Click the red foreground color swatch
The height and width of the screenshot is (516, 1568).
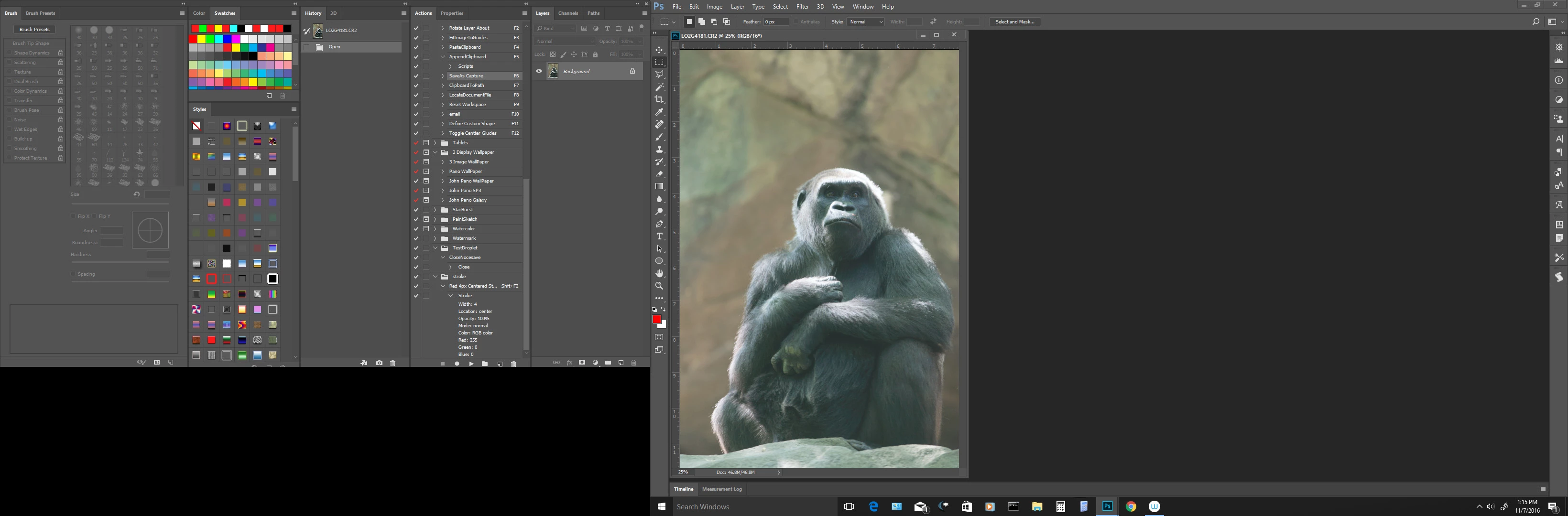(657, 320)
